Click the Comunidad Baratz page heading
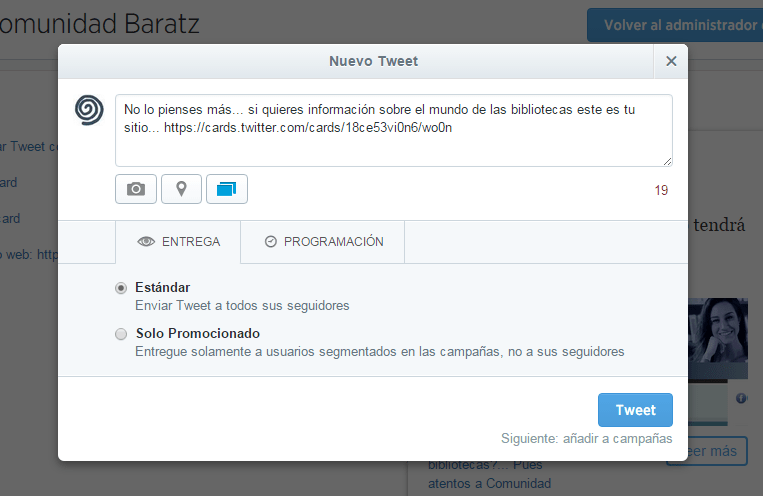Screen dimensions: 763x496 (99, 23)
